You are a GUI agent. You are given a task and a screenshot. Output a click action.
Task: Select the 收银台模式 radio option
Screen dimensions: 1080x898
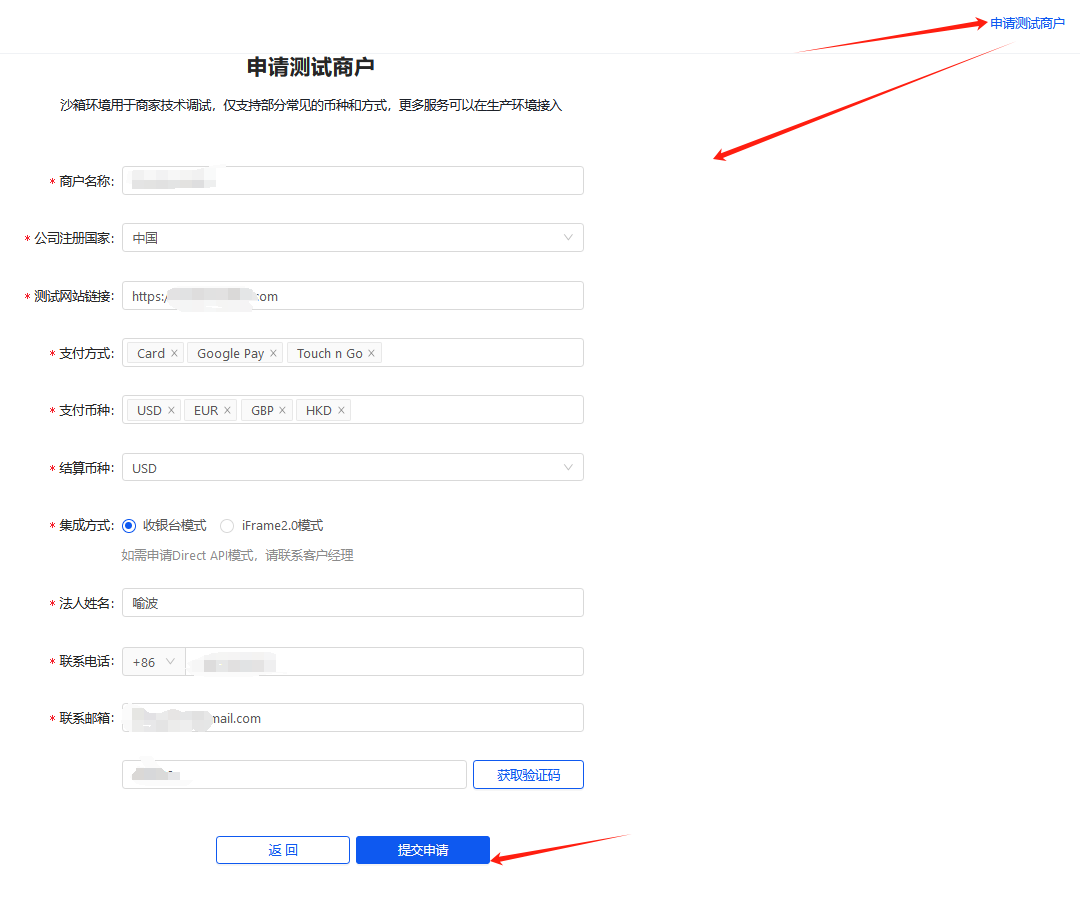click(x=129, y=526)
